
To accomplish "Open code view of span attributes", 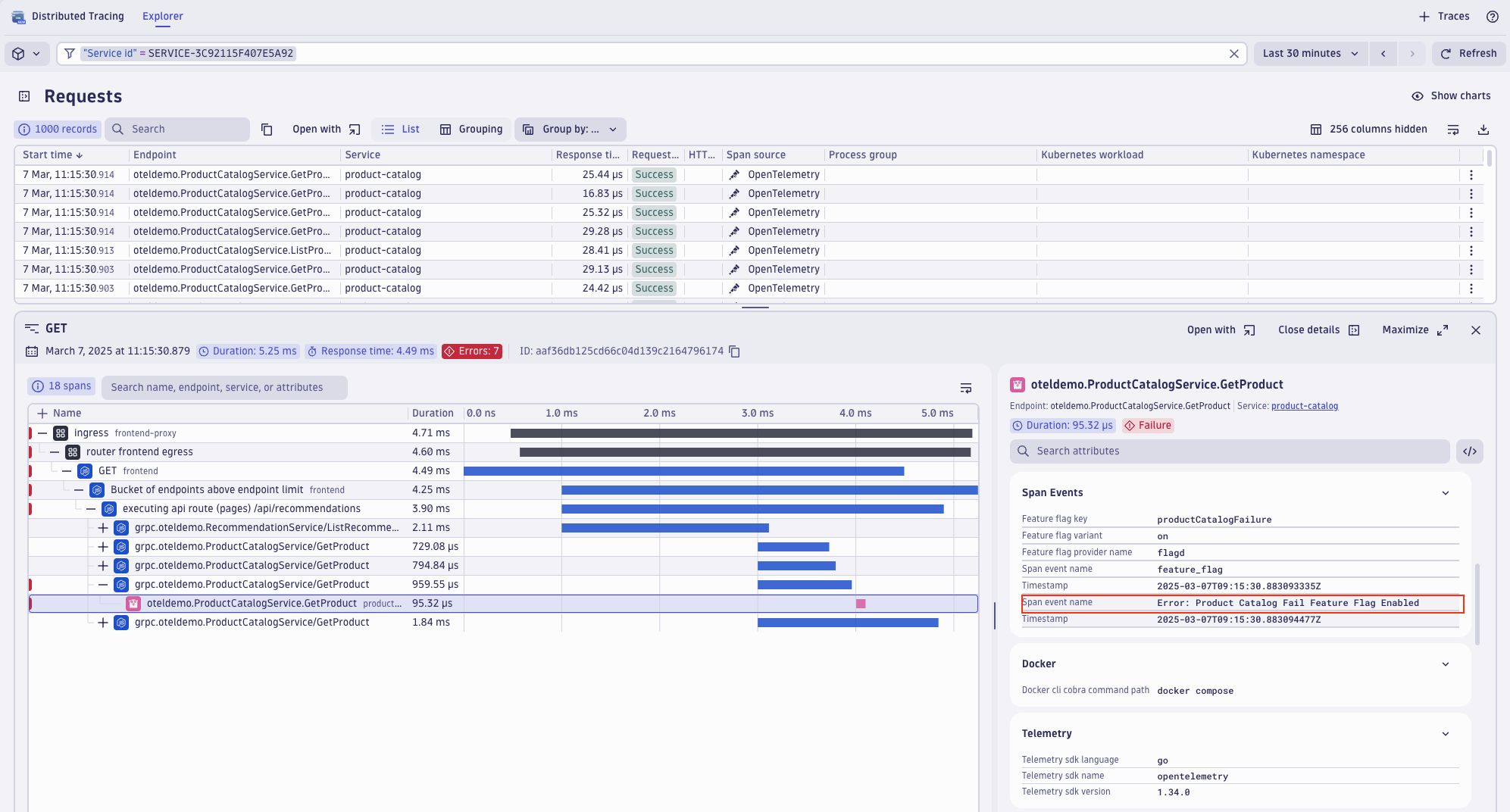I will click(x=1471, y=451).
